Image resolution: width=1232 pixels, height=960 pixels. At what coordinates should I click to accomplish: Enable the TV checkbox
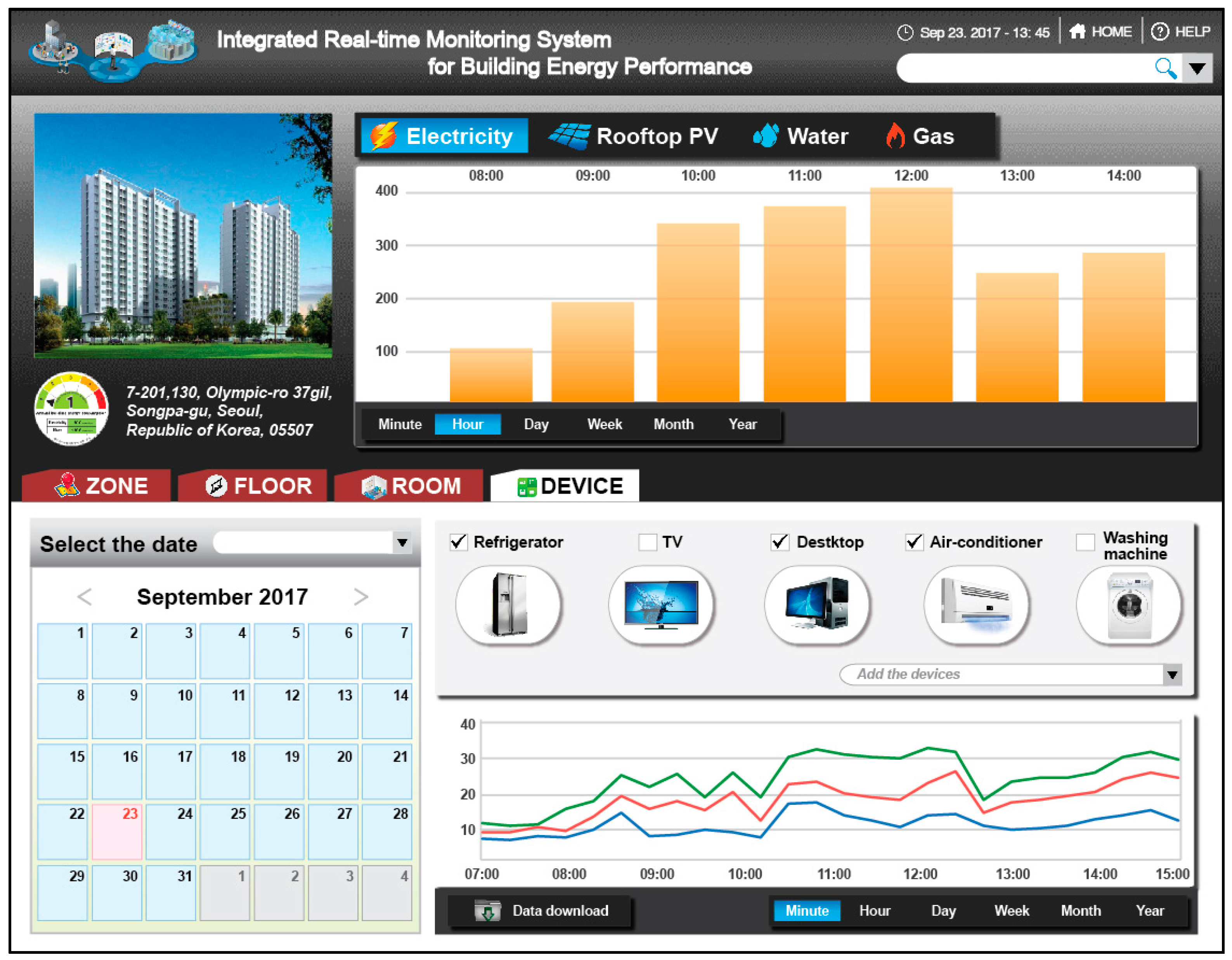pyautogui.click(x=648, y=542)
